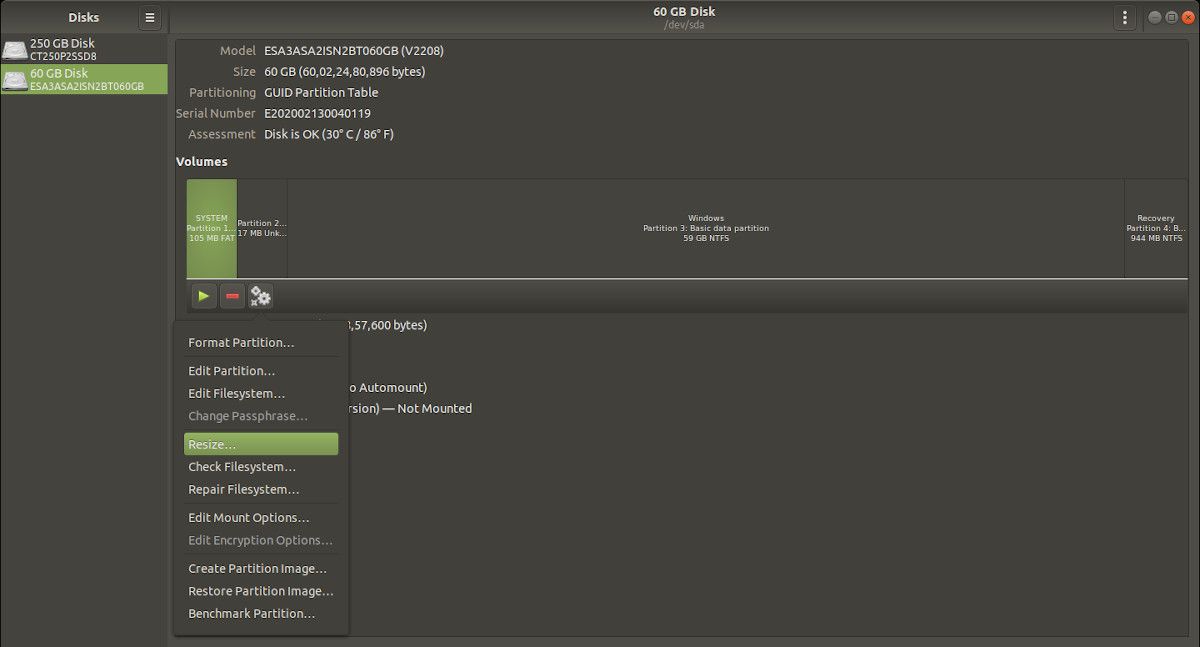The image size is (1200, 647).
Task: Mount the partition using the play icon
Action: (204, 296)
